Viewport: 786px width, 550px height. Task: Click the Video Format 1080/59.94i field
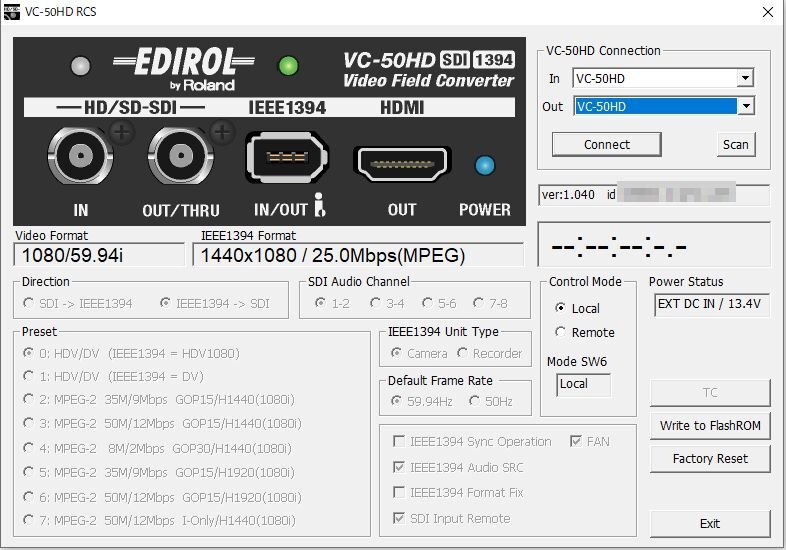[x=99, y=255]
